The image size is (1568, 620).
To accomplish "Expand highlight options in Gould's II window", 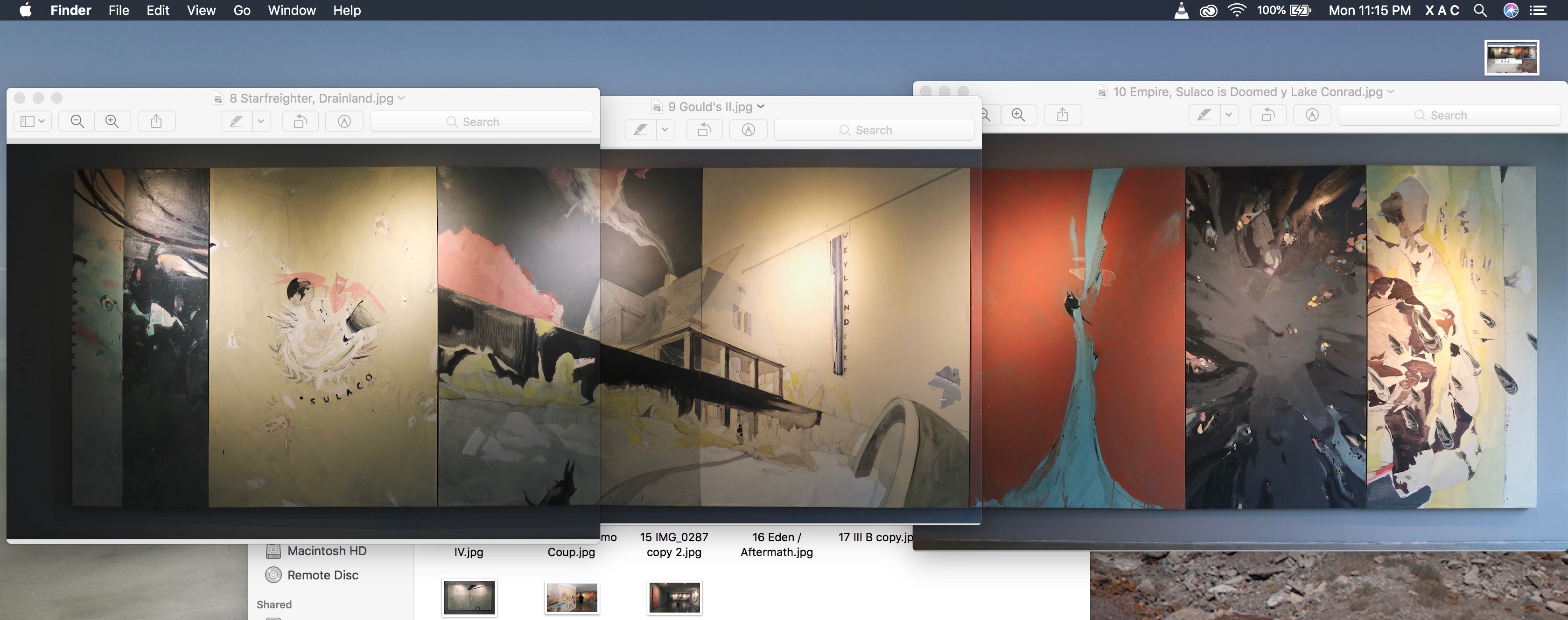I will pos(665,130).
